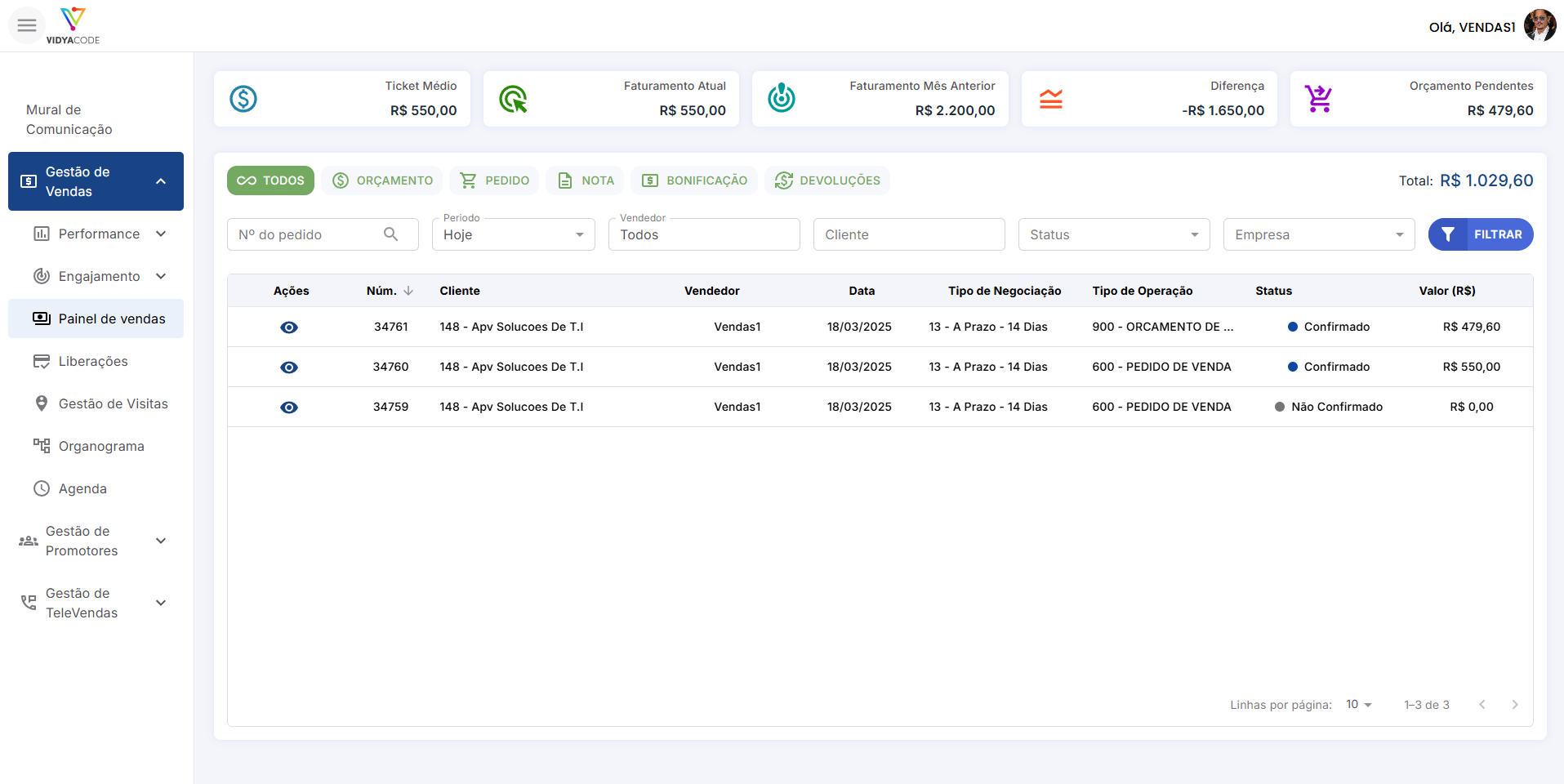Click the Data column header
Screen dimensions: 1564x784
click(x=862, y=291)
